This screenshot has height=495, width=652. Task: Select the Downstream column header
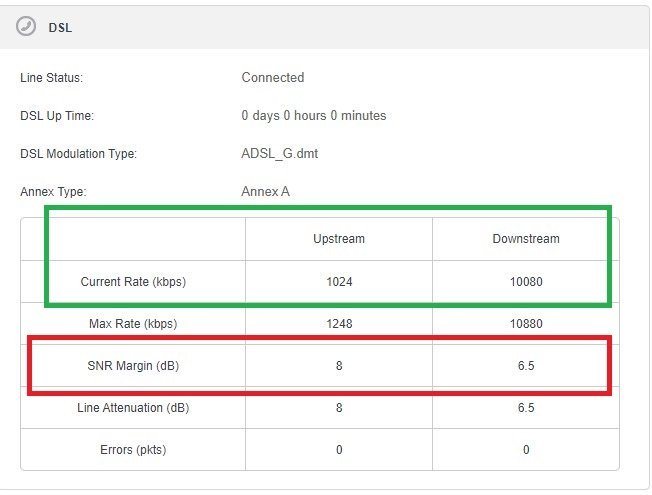tap(525, 239)
